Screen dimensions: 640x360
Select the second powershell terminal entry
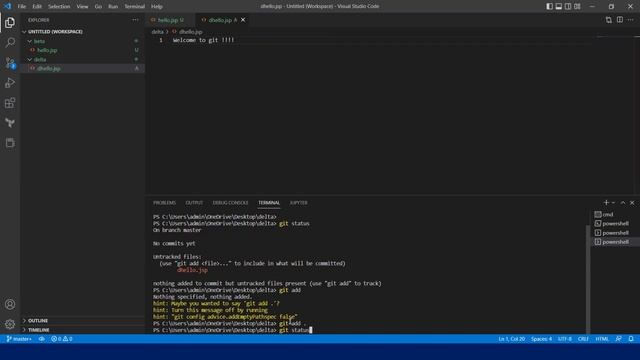point(614,233)
